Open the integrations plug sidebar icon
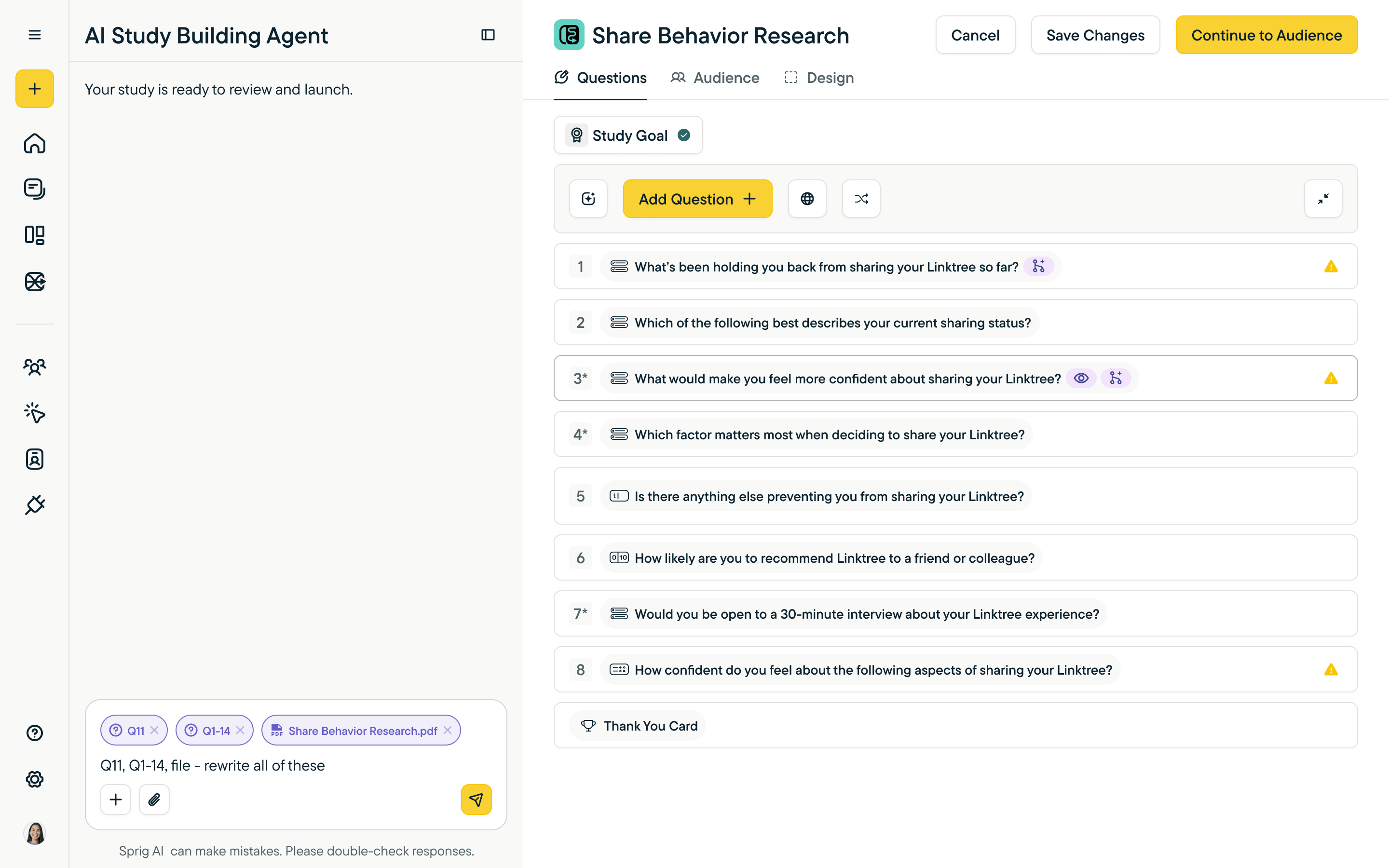Screen dimensions: 1389x868 click(34, 505)
